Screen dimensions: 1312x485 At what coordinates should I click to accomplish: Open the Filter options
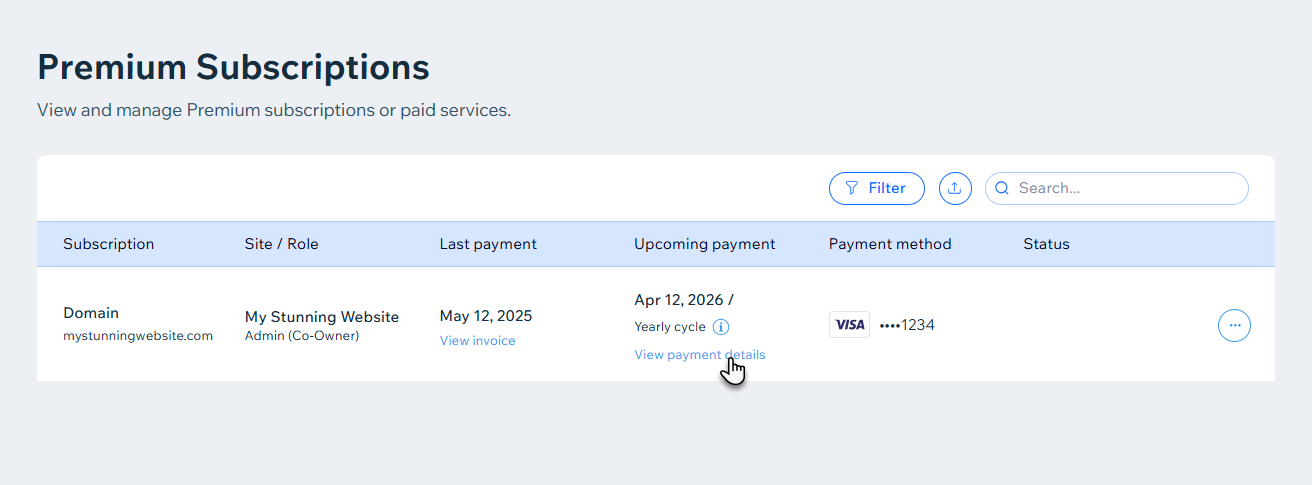click(876, 188)
